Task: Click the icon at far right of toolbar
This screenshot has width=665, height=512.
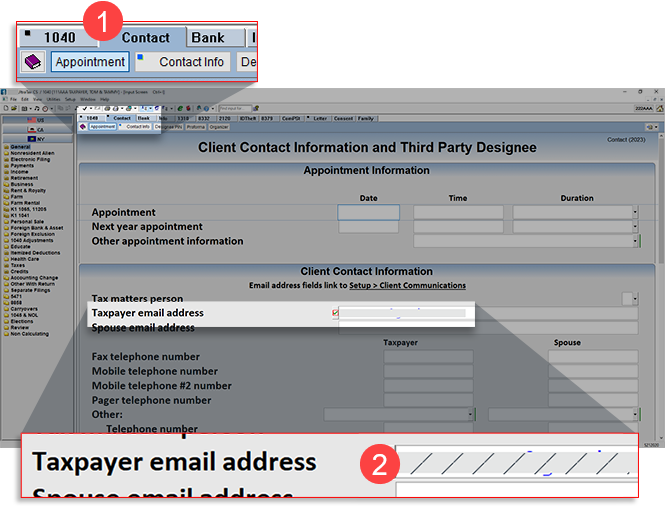Action: pyautogui.click(x=660, y=109)
